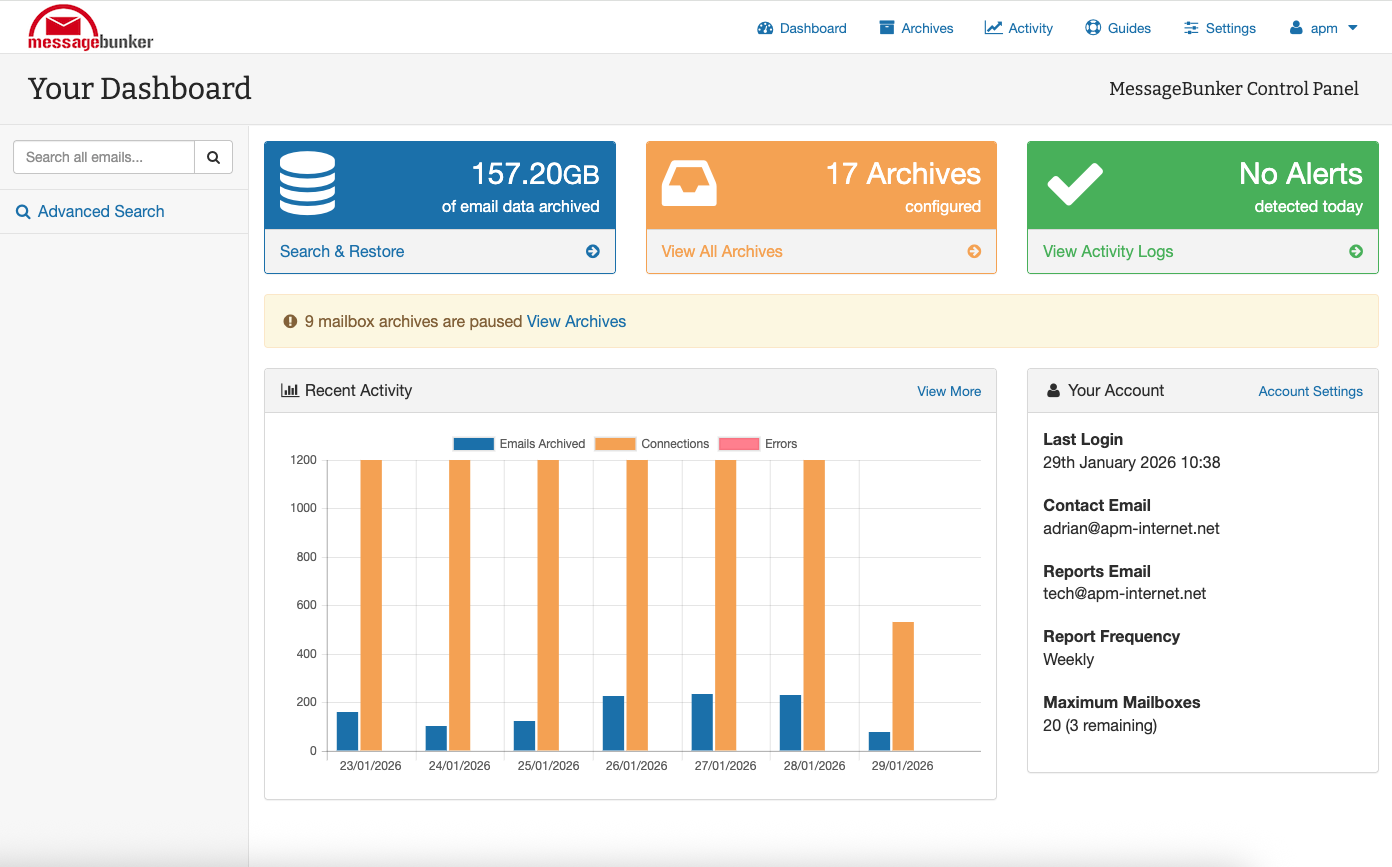Click the Search all emails input field
This screenshot has width=1392, height=867.
[x=103, y=157]
